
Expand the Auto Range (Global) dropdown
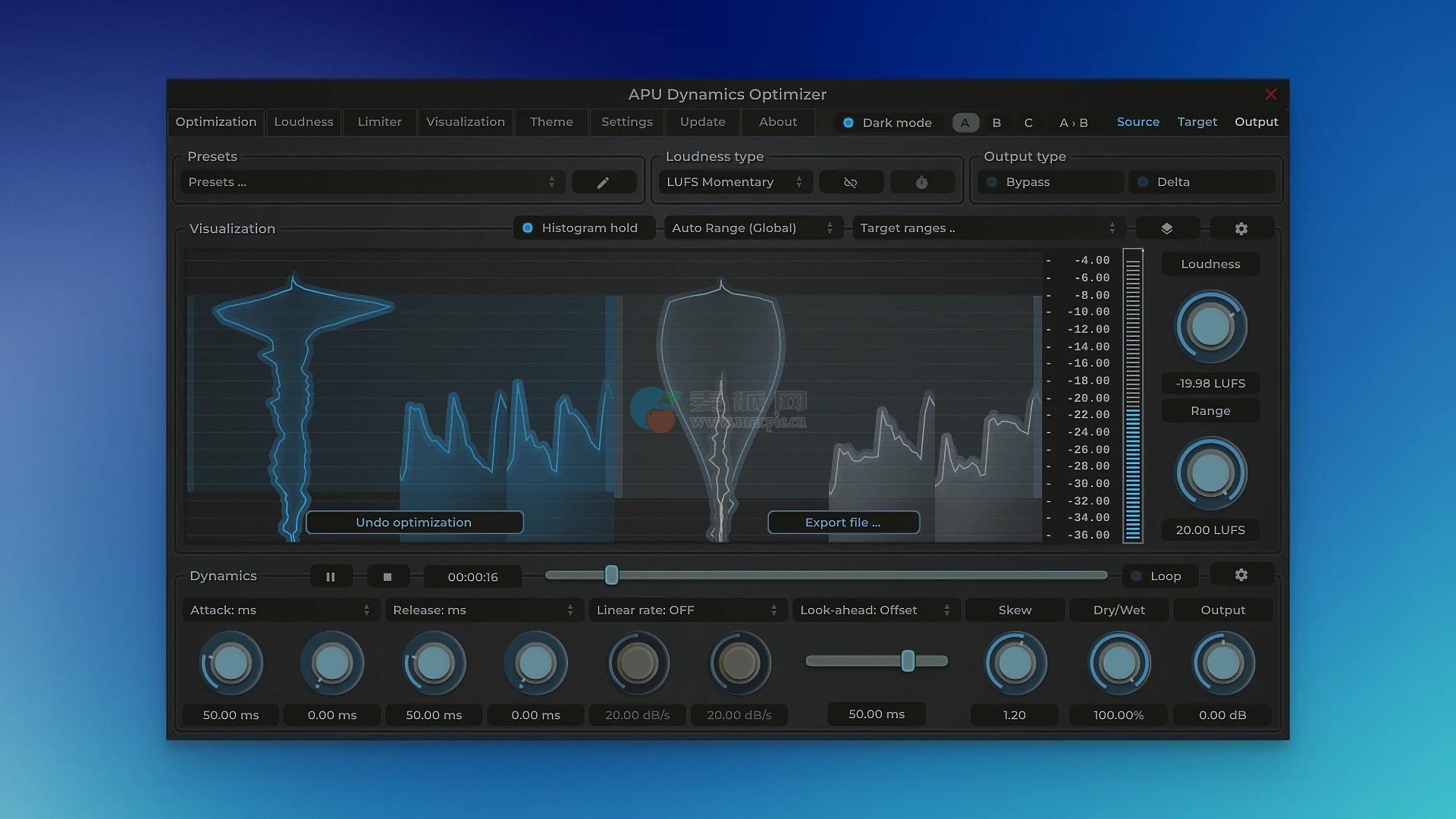(x=752, y=228)
